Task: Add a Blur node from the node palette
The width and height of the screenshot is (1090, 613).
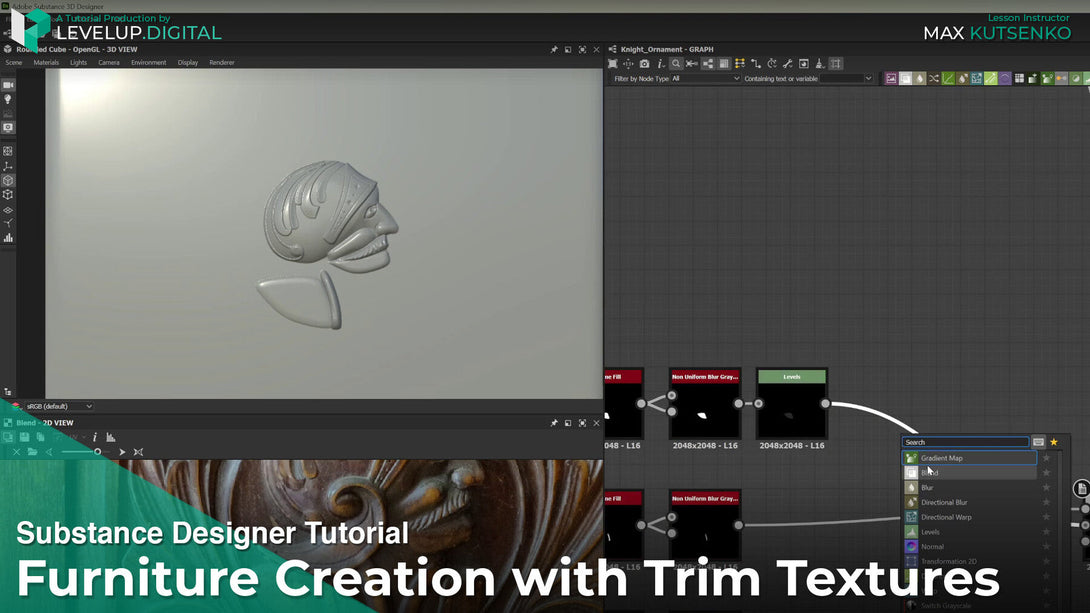Action: click(x=920, y=79)
